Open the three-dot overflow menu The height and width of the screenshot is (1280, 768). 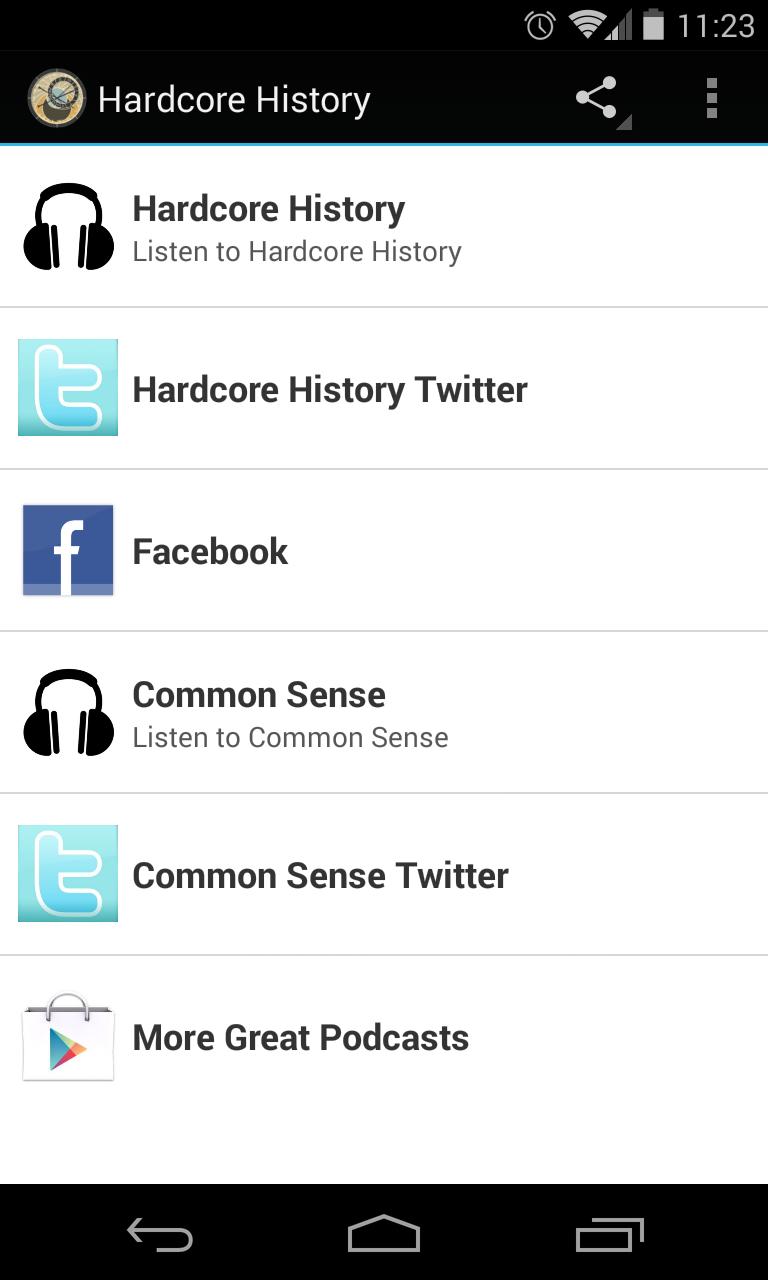point(711,99)
